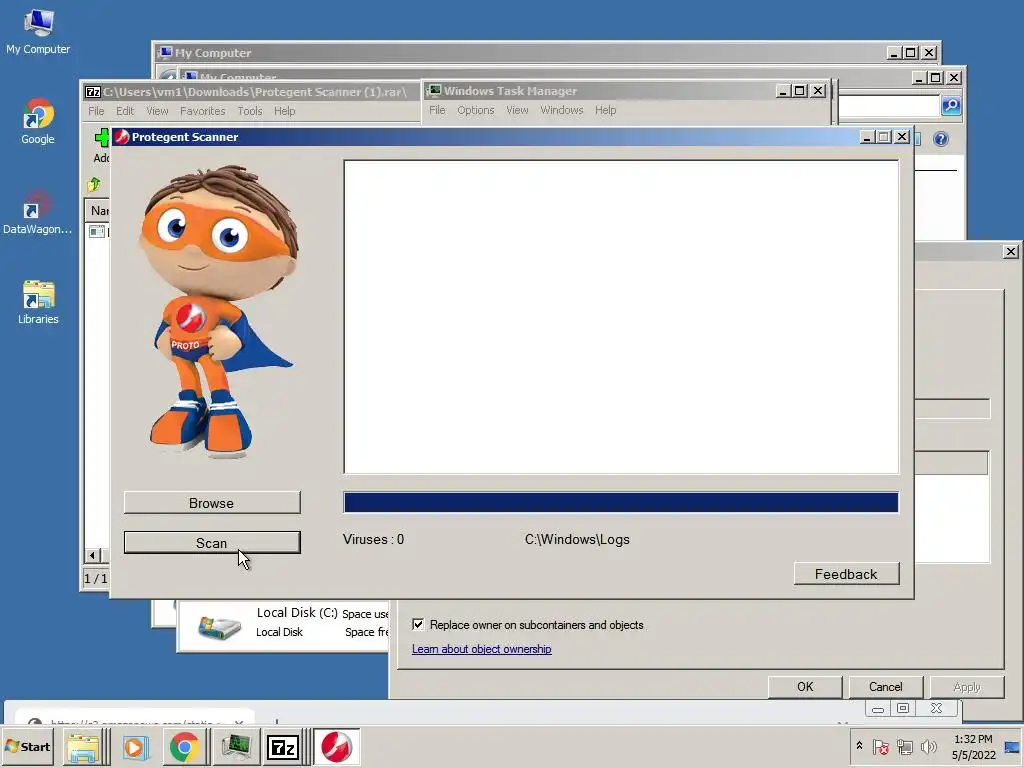Click inside the scan results list box
The image size is (1024, 768).
[x=620, y=317]
